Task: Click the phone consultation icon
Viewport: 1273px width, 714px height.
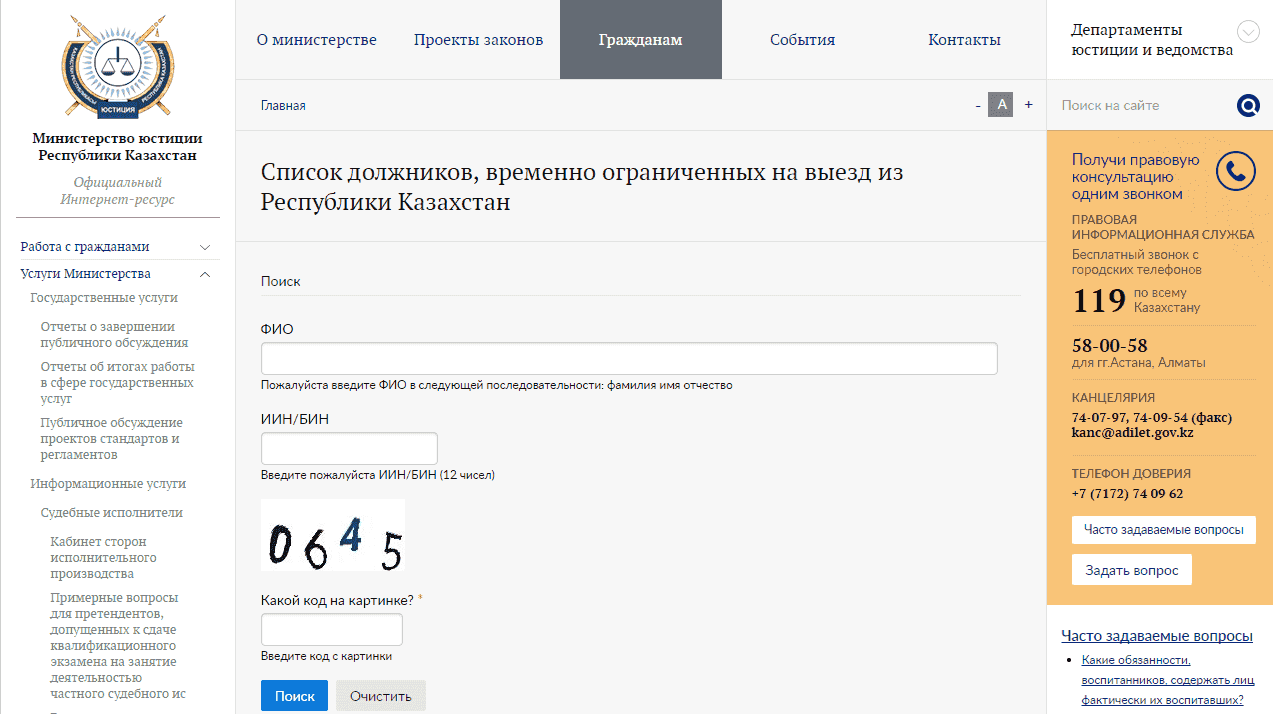Action: click(1235, 171)
